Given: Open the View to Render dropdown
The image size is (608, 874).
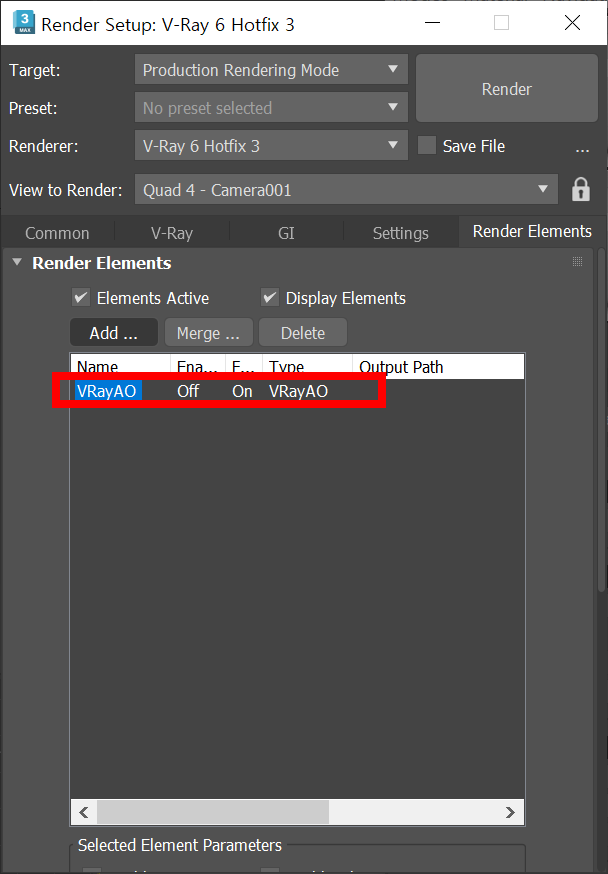Looking at the screenshot, I should pyautogui.click(x=346, y=190).
